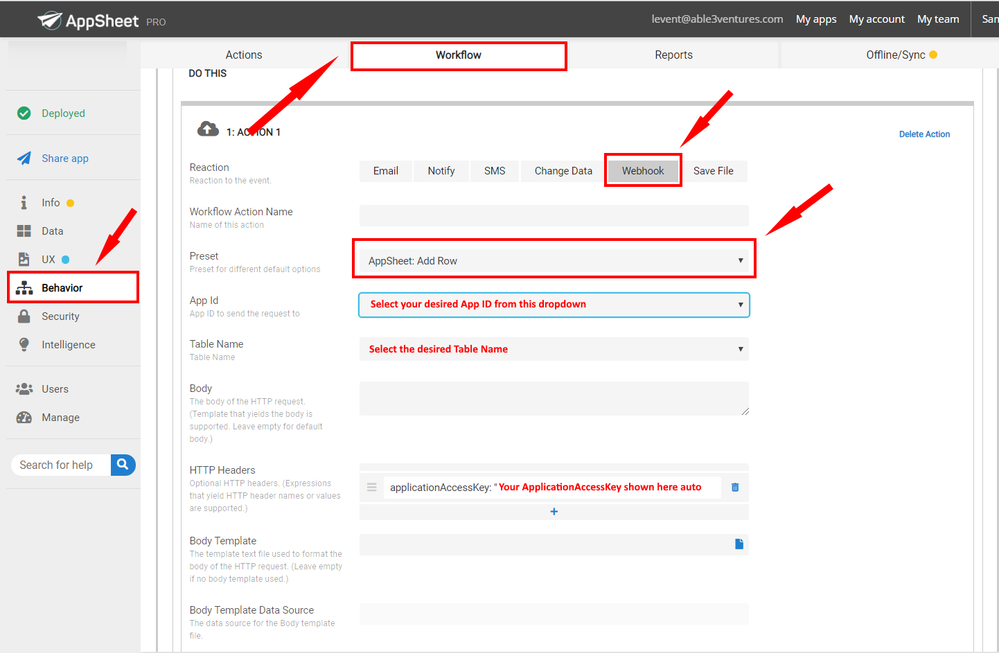Click the Deployed status link
The image size is (999, 653).
tap(63, 113)
